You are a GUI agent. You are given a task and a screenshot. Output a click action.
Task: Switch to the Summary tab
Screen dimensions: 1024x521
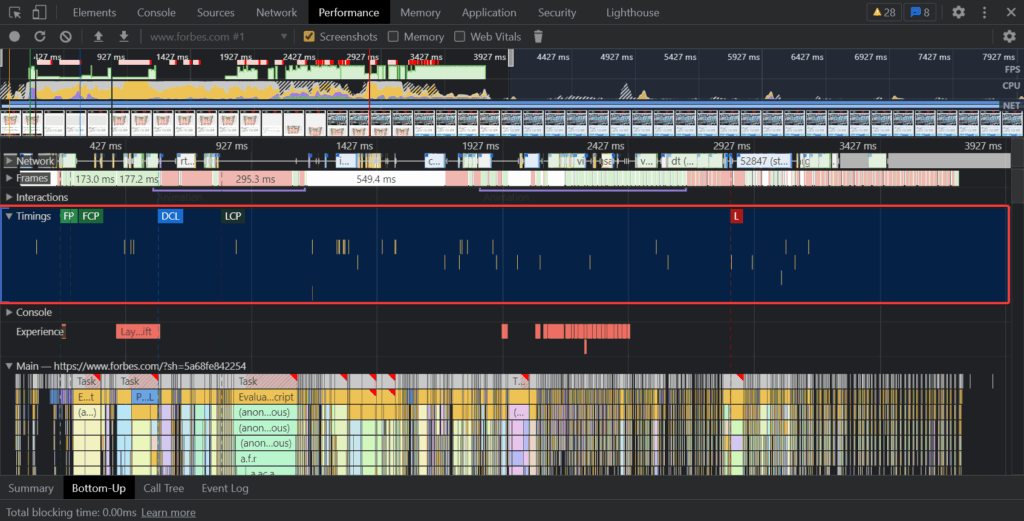[x=31, y=488]
